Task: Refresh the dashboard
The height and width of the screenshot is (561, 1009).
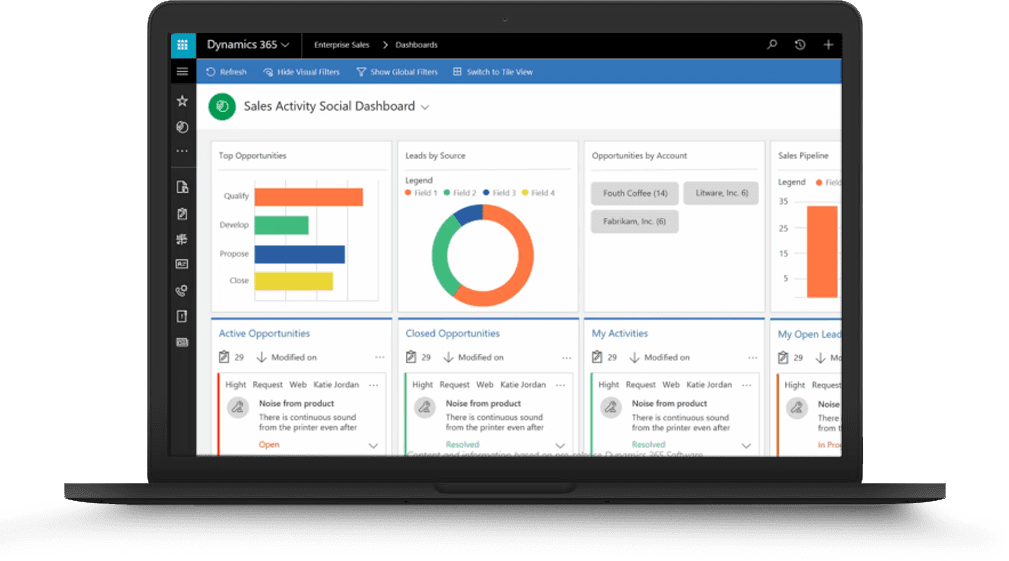Action: [227, 72]
